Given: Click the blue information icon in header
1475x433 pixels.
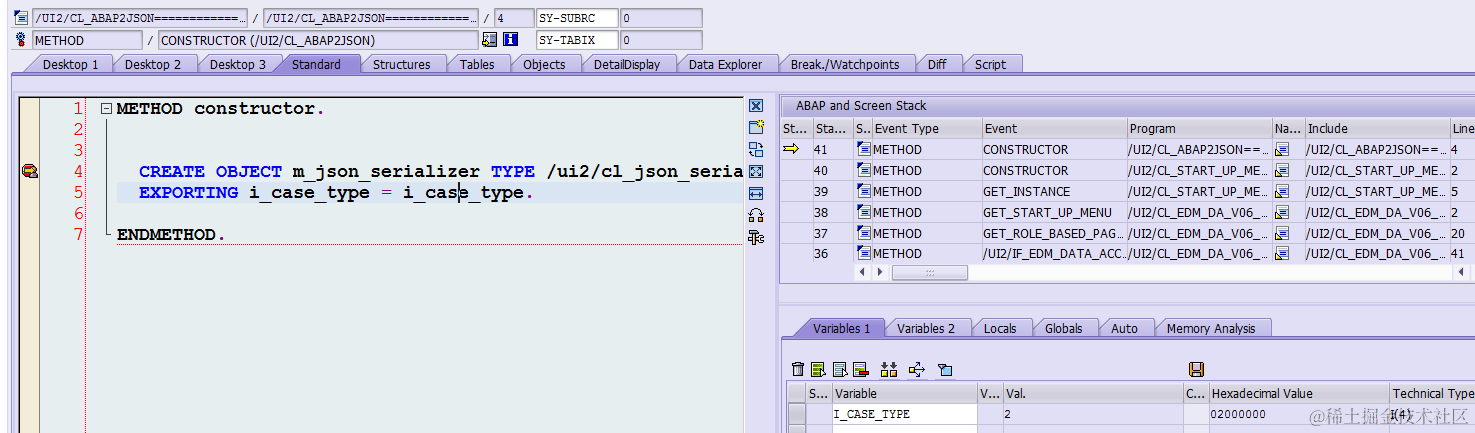Looking at the screenshot, I should point(510,40).
